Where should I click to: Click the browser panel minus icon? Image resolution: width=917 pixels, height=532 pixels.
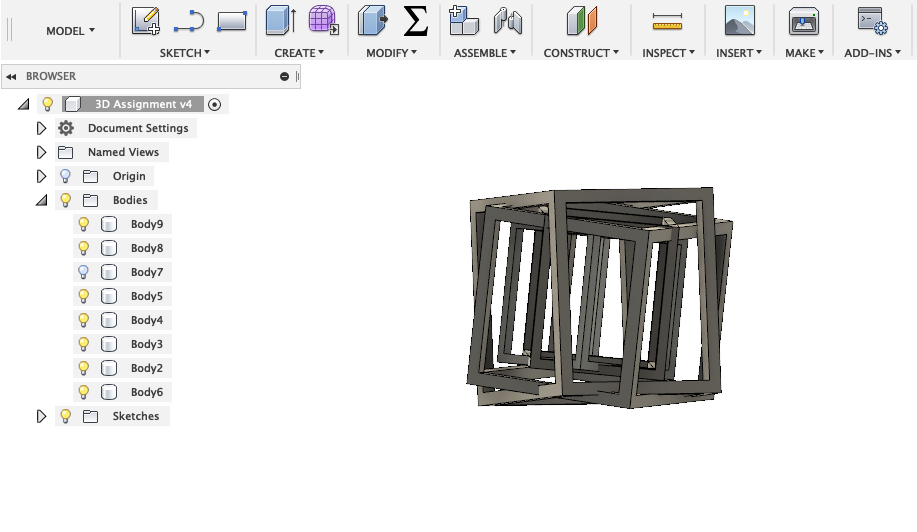pyautogui.click(x=284, y=77)
